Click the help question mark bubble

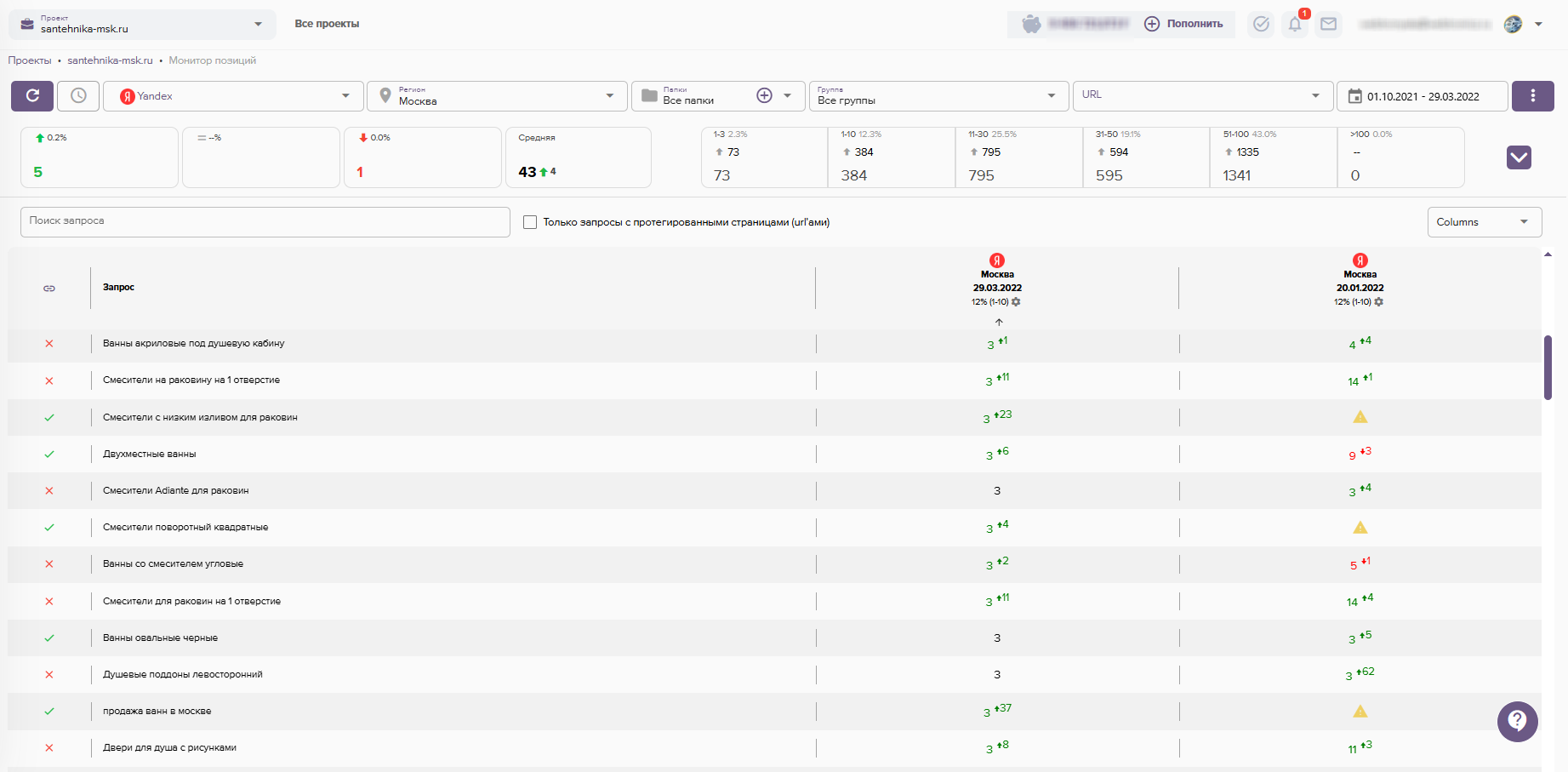1517,721
